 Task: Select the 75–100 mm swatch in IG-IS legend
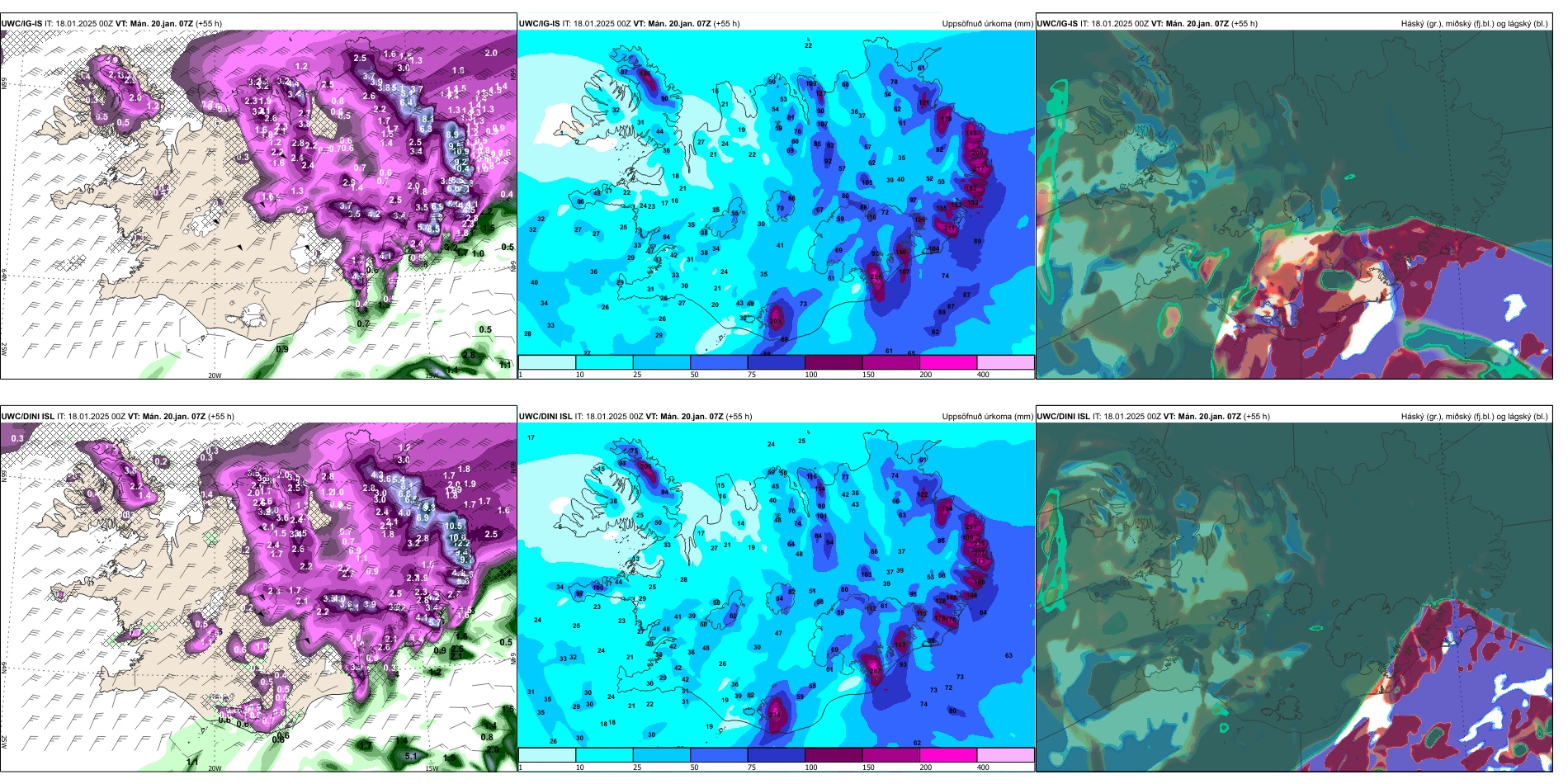pyautogui.click(x=777, y=362)
